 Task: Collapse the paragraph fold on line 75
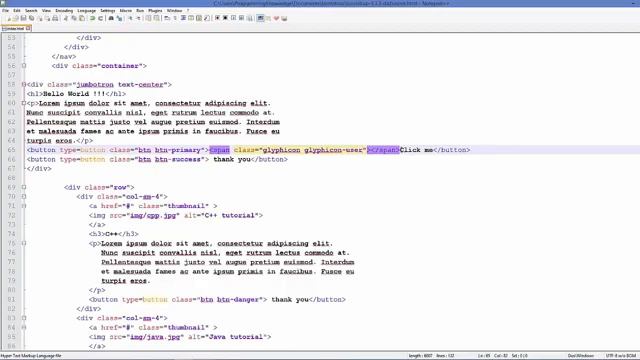click(x=24, y=243)
